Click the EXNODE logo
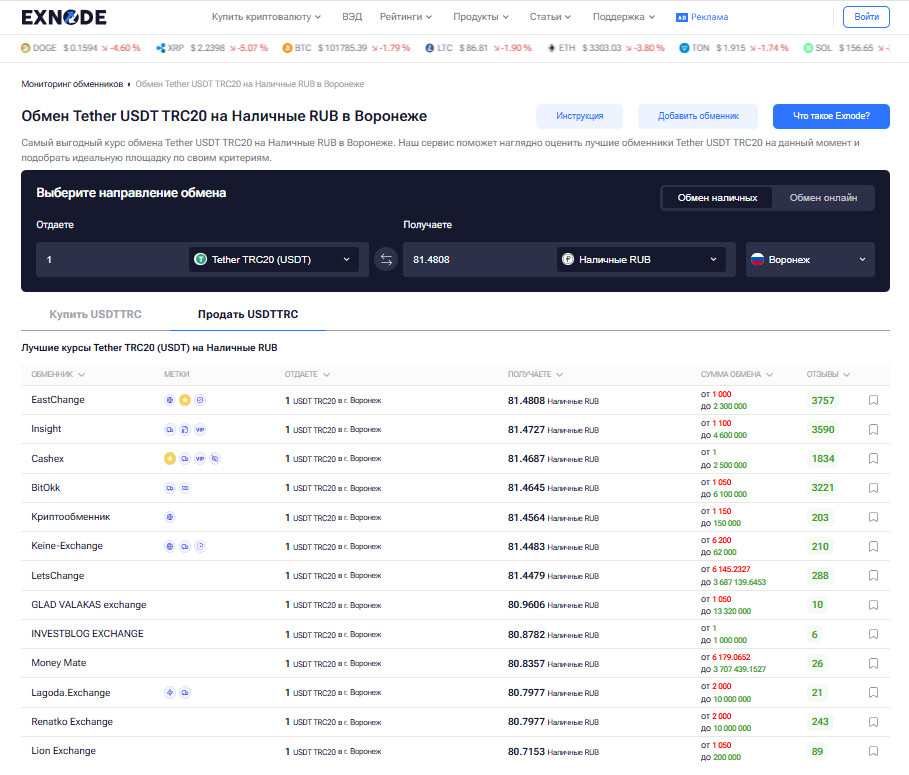This screenshot has height=775, width=909. [x=64, y=17]
